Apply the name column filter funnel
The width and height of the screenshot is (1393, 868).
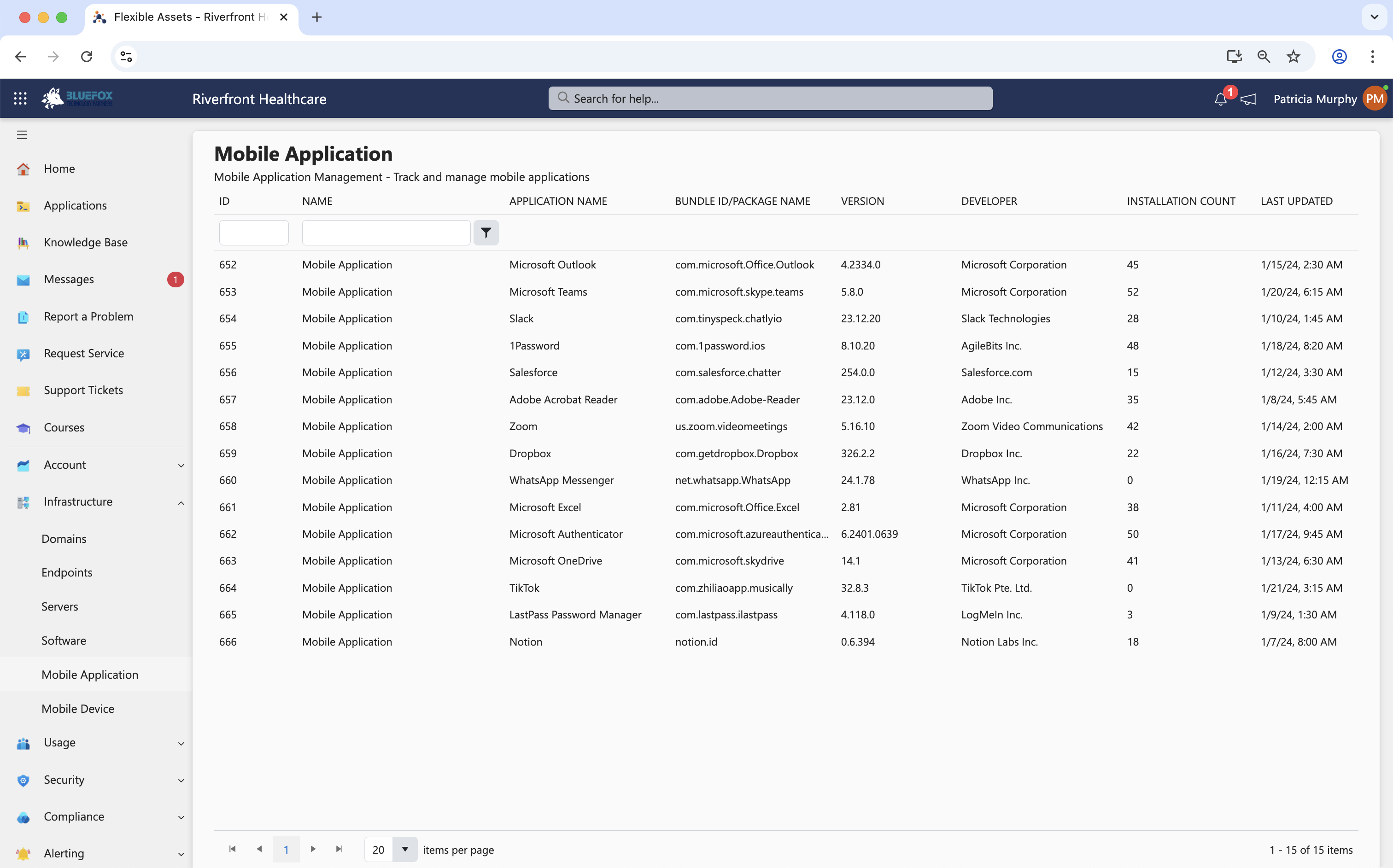click(486, 233)
